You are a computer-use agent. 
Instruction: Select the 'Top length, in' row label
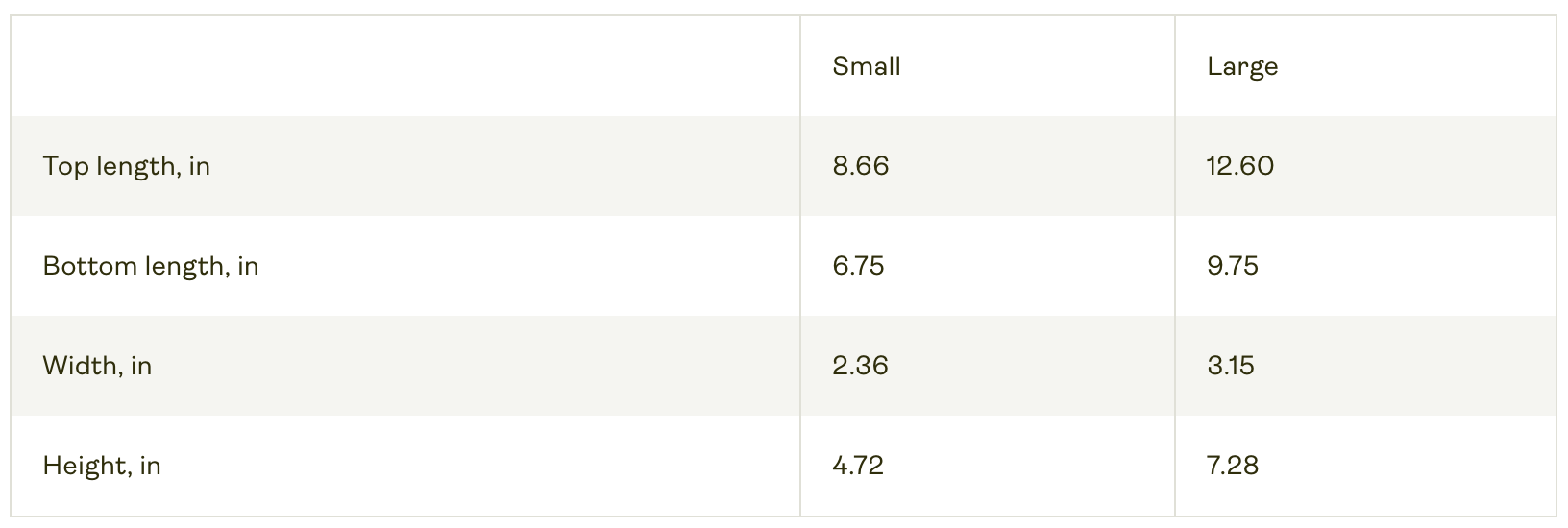pos(126,166)
